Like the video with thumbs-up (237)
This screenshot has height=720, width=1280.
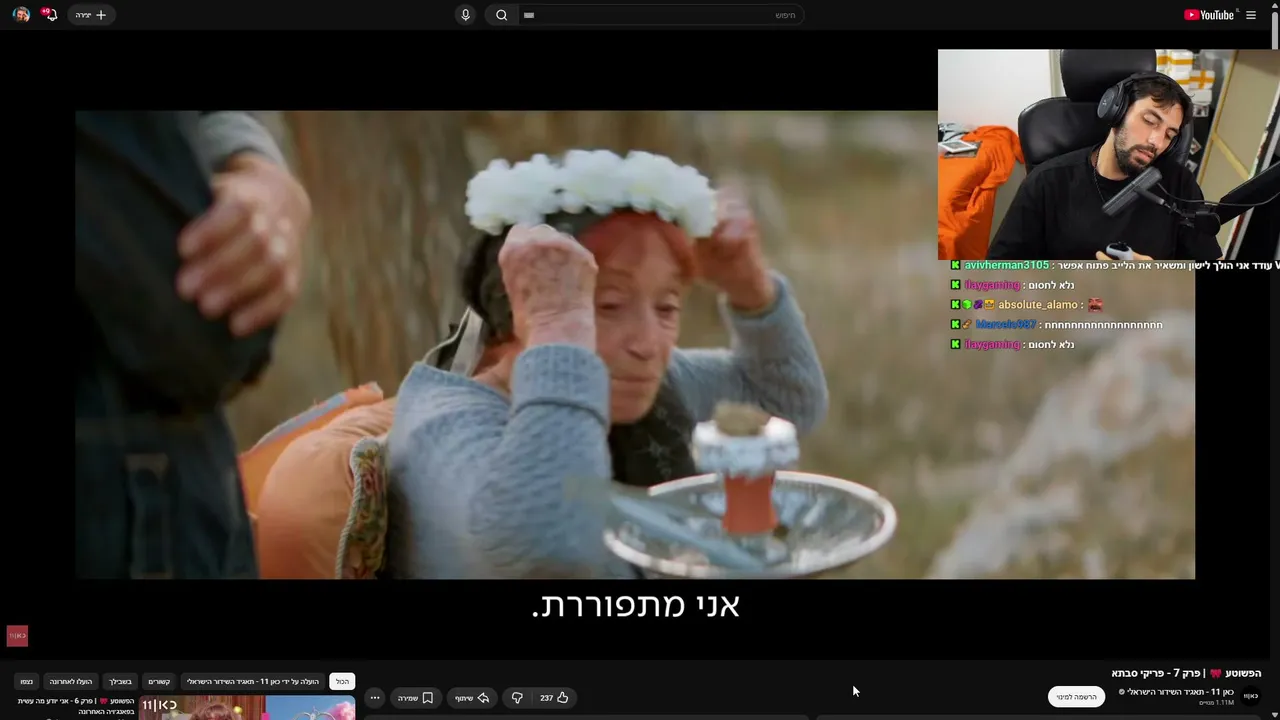[554, 698]
